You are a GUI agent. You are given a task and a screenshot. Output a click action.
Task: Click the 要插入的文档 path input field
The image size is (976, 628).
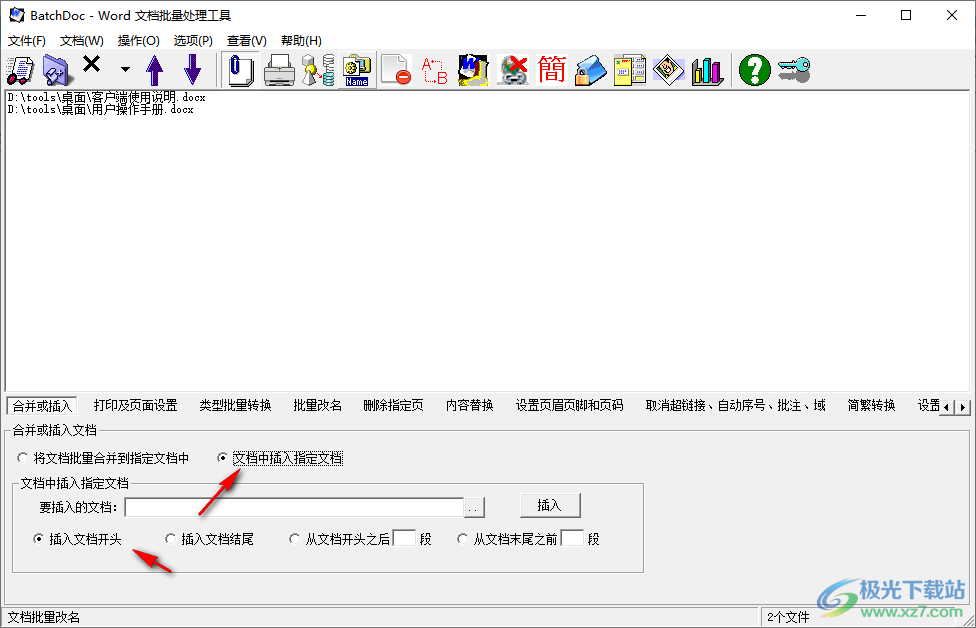tap(294, 507)
